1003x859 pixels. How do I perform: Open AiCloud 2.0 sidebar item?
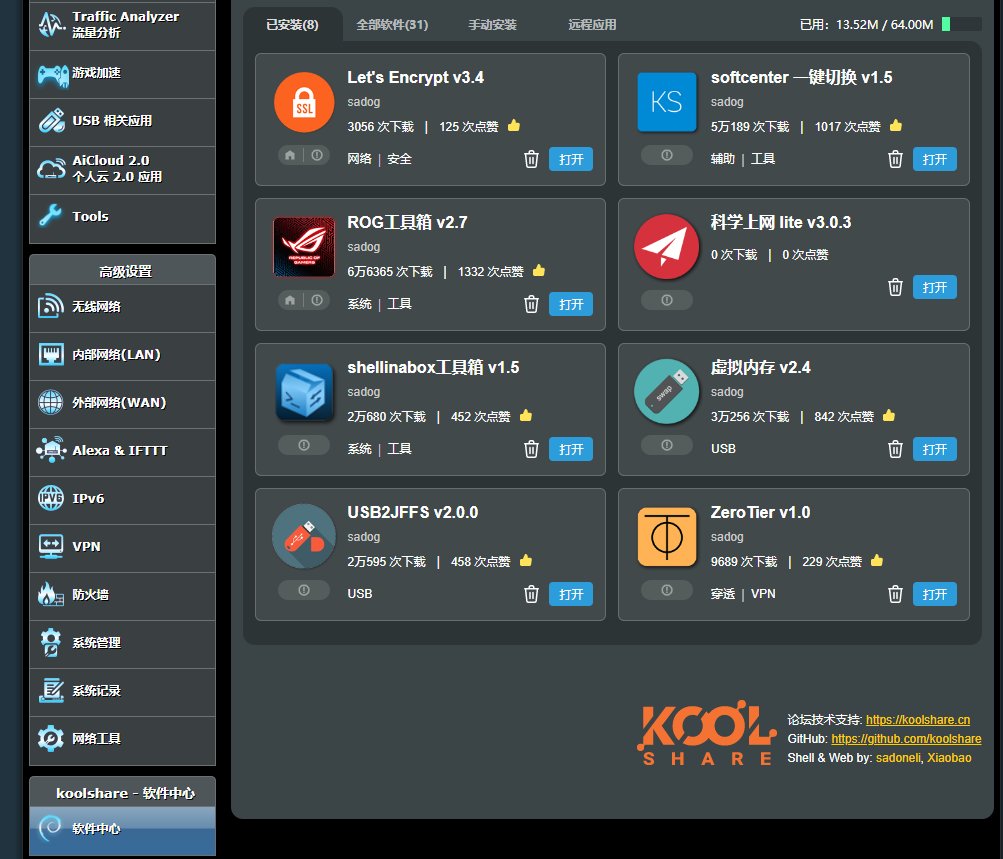pyautogui.click(x=122, y=170)
